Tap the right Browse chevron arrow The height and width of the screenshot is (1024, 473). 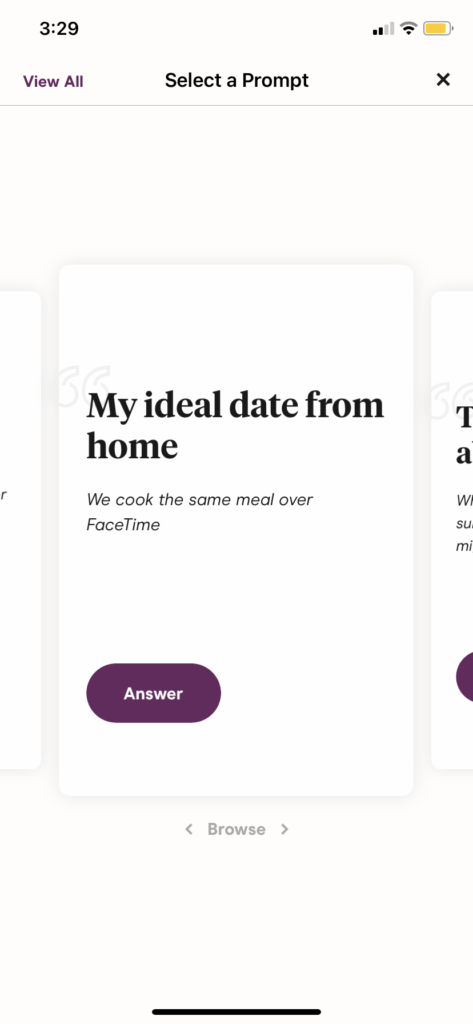(x=284, y=829)
